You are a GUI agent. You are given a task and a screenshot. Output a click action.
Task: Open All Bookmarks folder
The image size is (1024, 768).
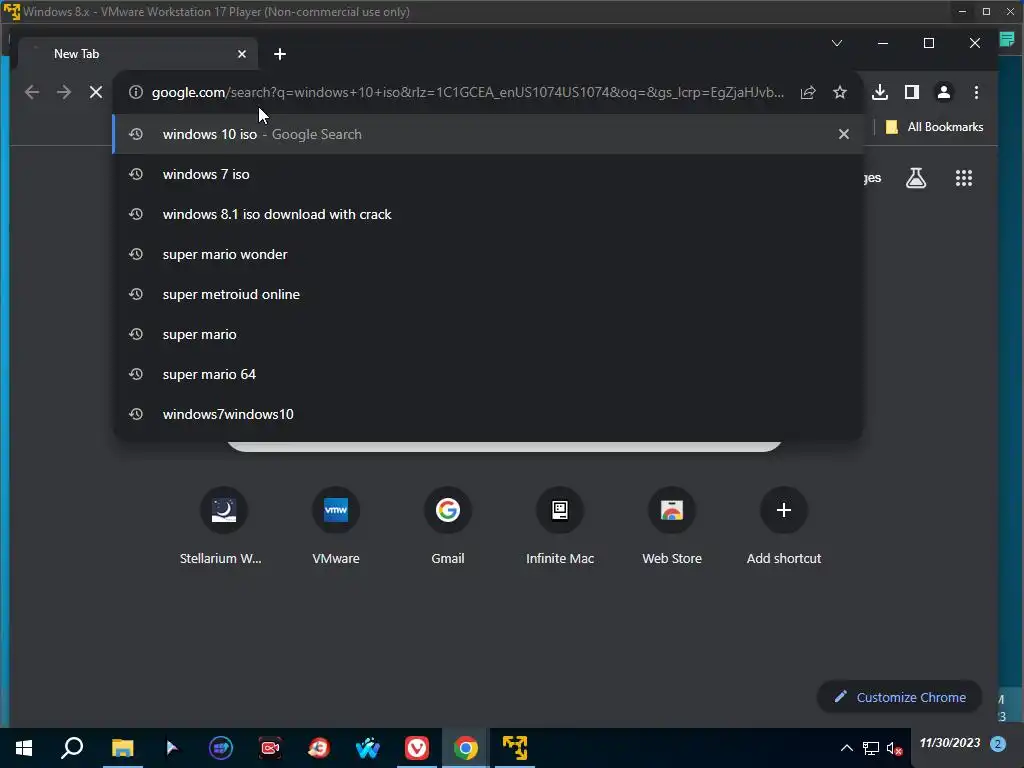(934, 127)
